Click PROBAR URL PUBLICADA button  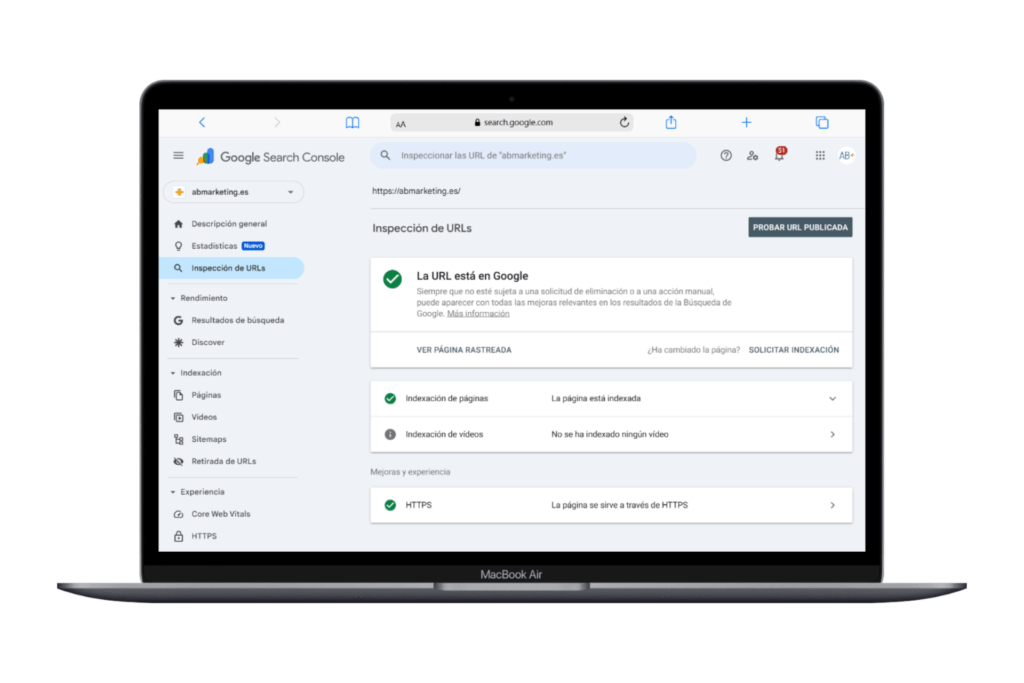(x=800, y=227)
